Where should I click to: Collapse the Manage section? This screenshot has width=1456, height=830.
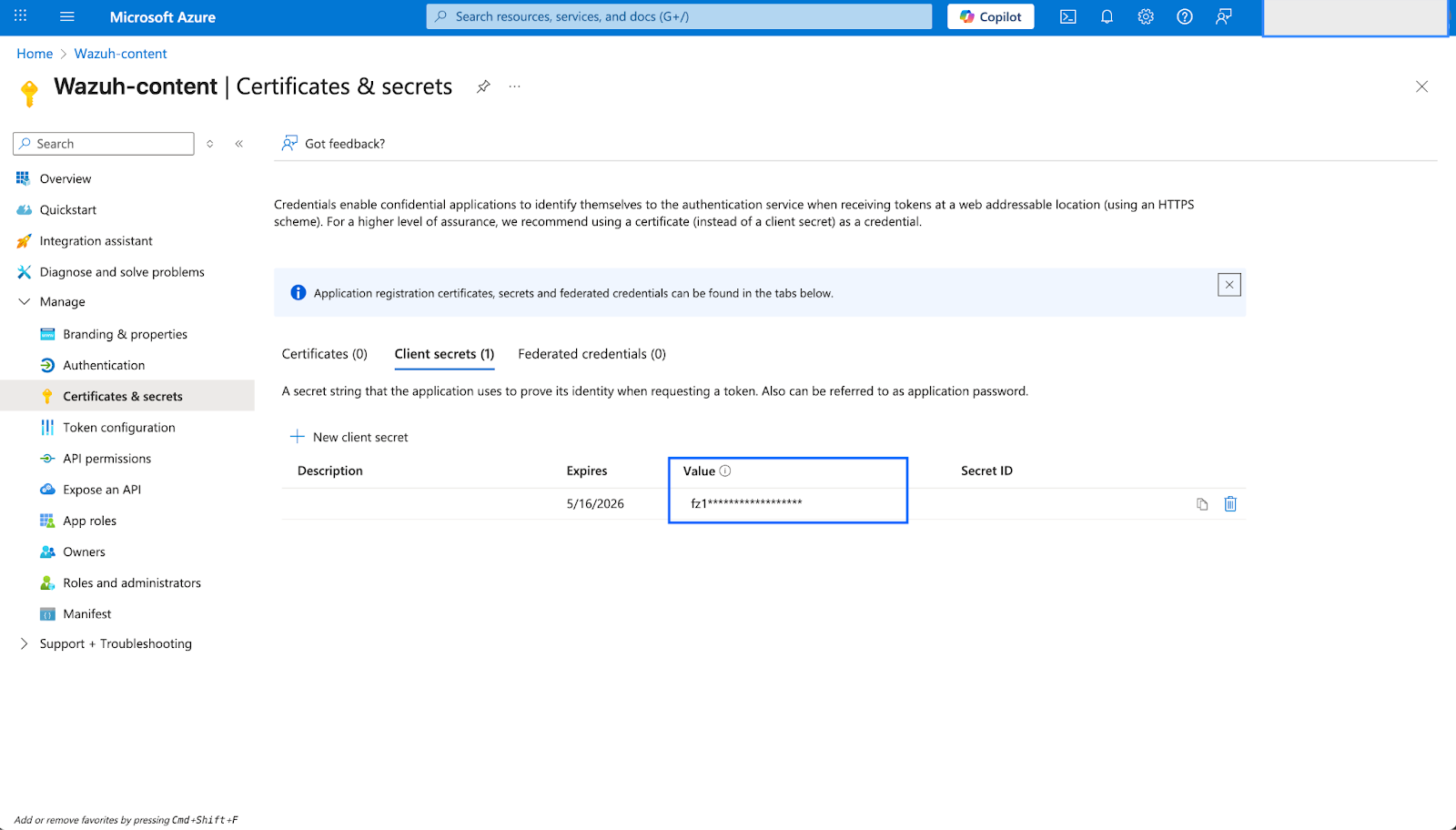pos(25,302)
